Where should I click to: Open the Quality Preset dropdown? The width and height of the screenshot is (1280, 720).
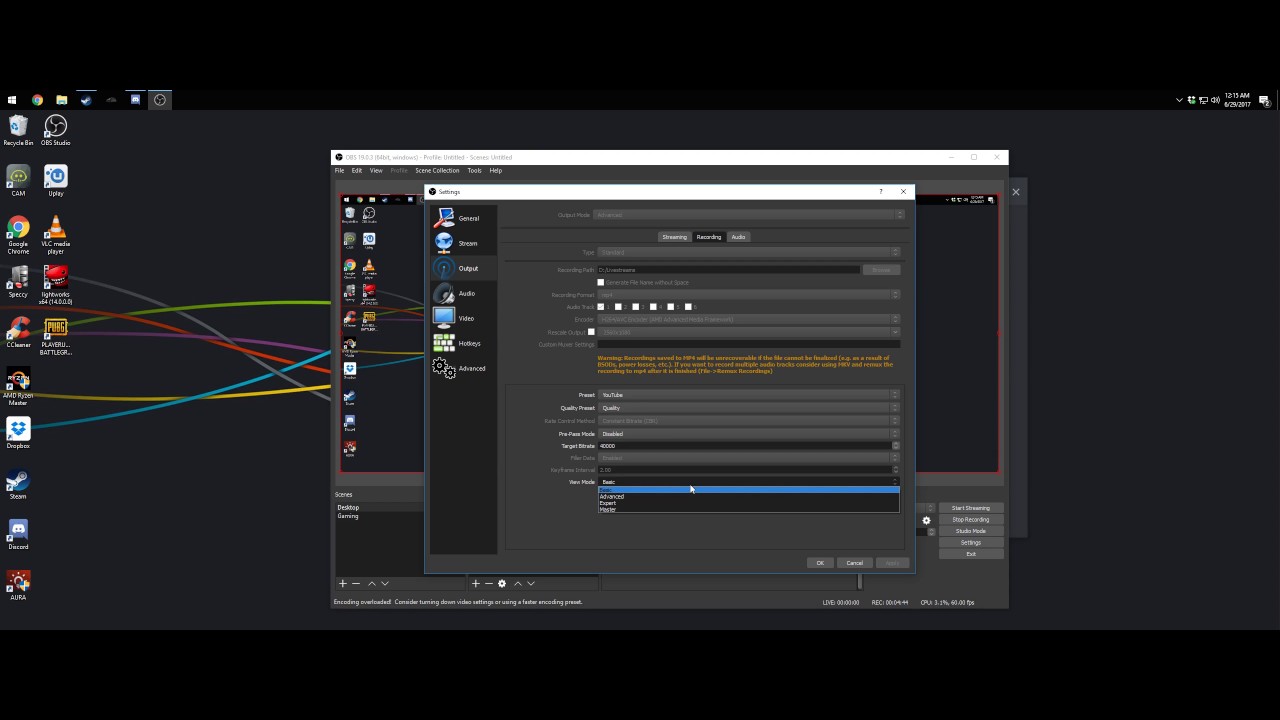[x=748, y=408]
